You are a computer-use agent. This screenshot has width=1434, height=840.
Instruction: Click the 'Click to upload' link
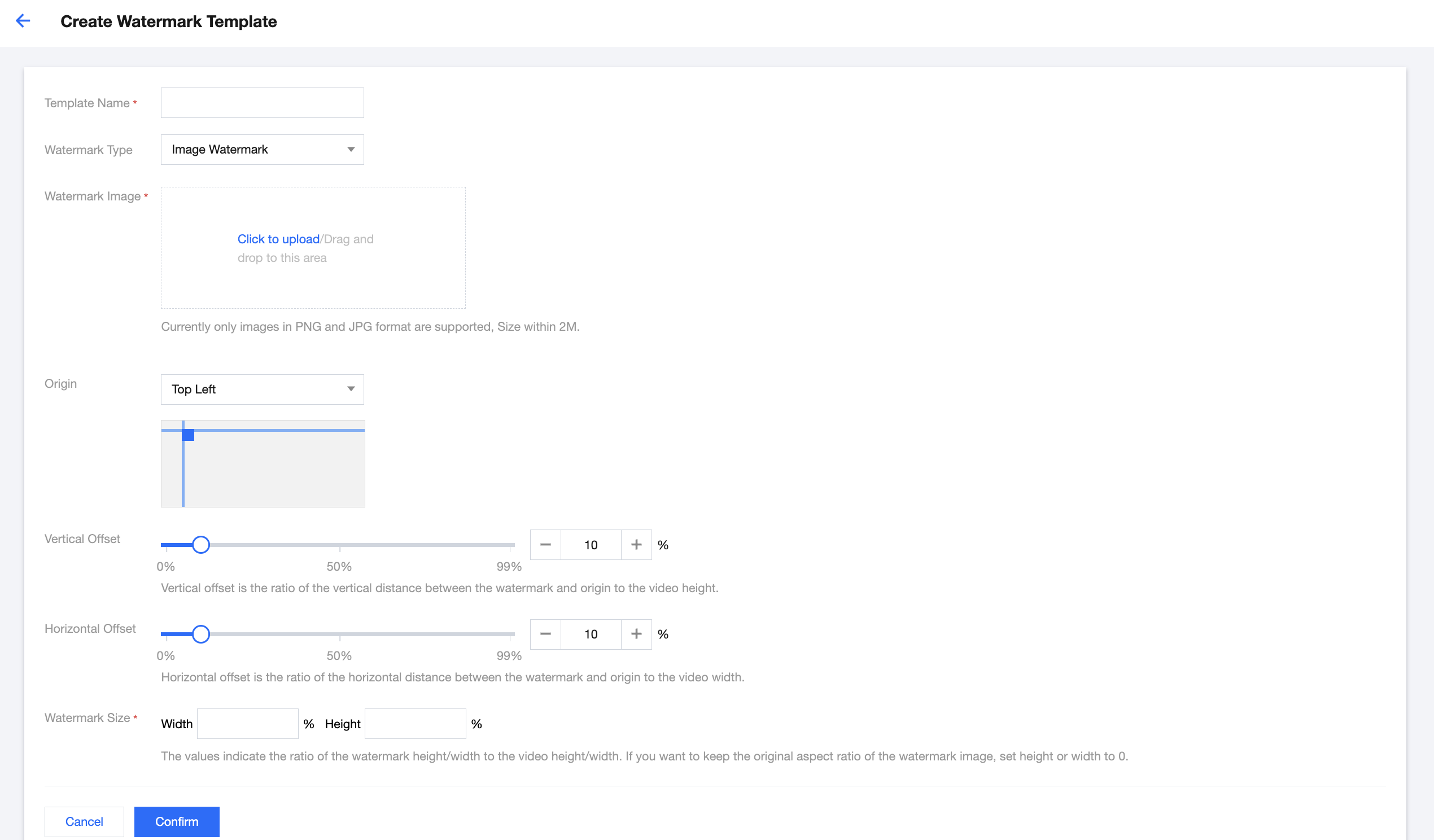point(278,239)
